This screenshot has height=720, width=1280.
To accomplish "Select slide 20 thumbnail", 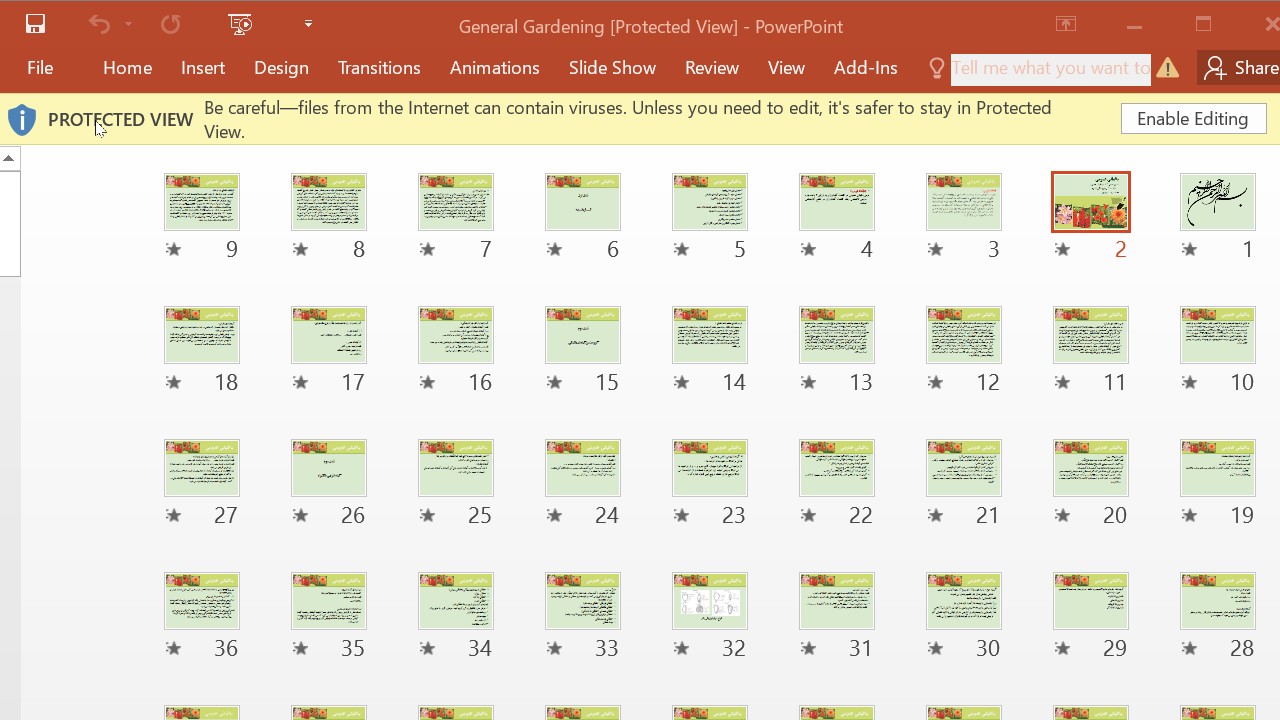I will click(x=1090, y=468).
